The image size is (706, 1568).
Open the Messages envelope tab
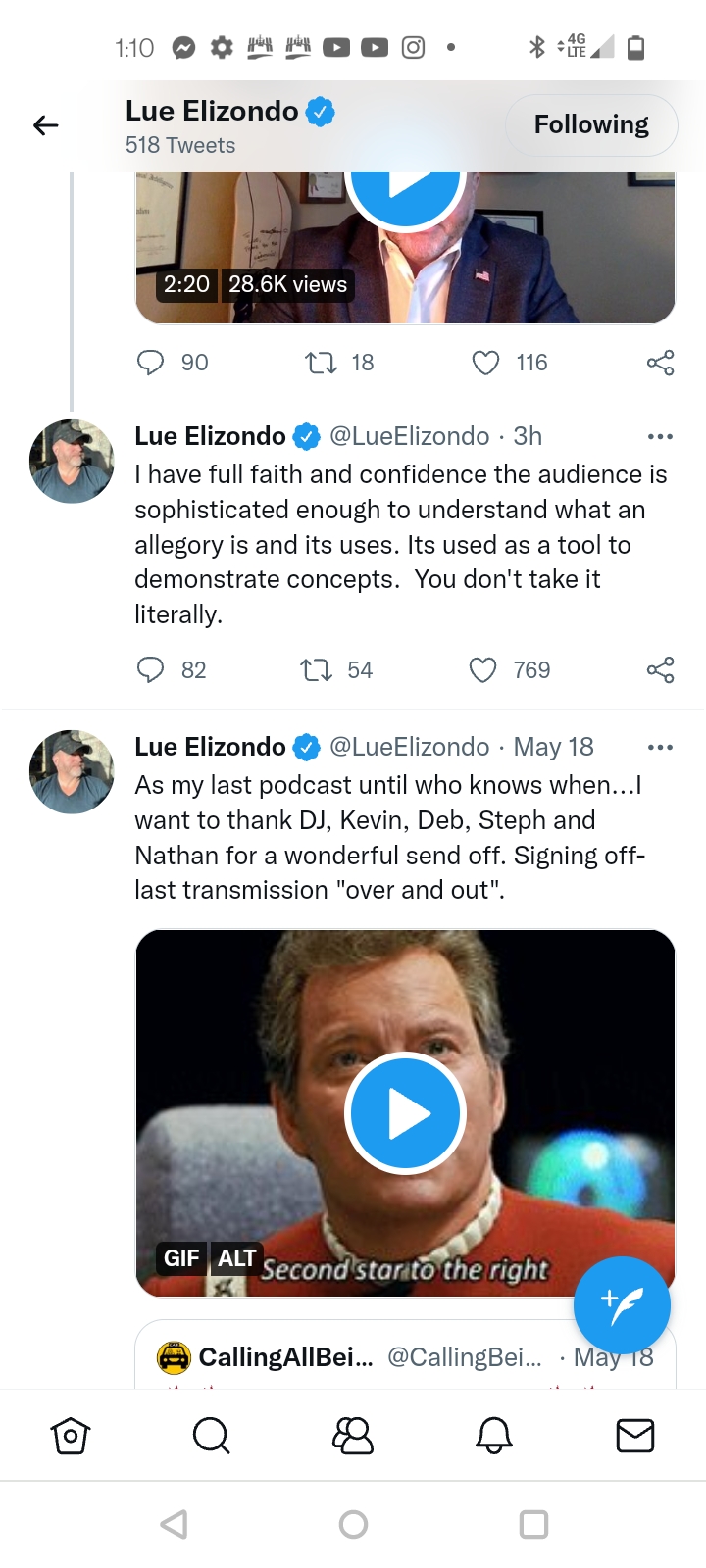pyautogui.click(x=635, y=1436)
